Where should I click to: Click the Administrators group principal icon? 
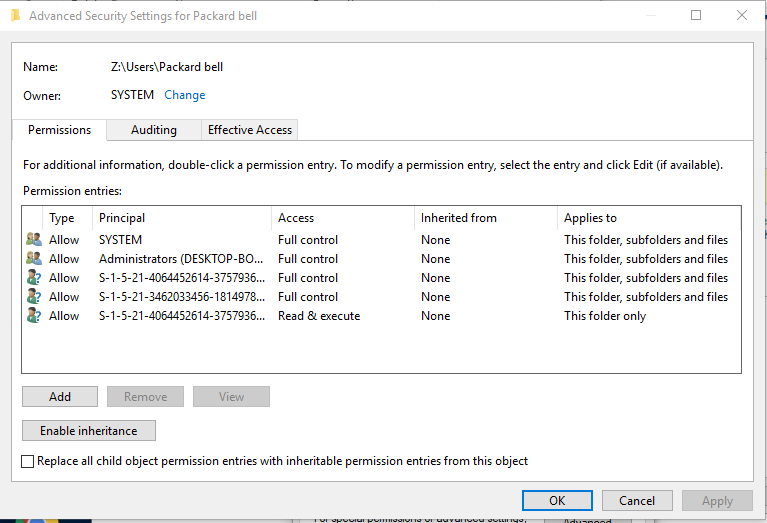[34, 259]
